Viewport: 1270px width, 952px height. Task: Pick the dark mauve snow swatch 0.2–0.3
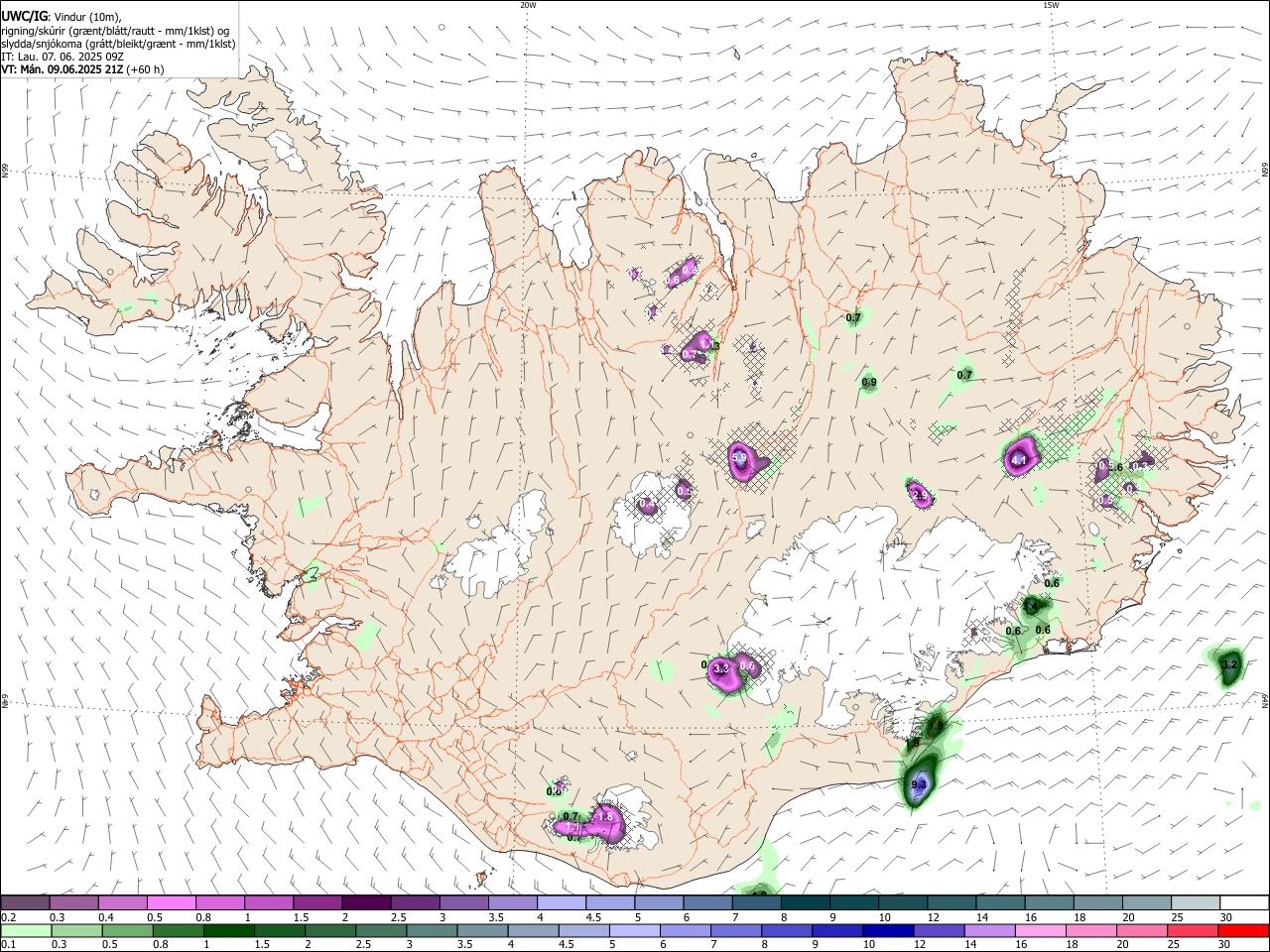click(26, 903)
